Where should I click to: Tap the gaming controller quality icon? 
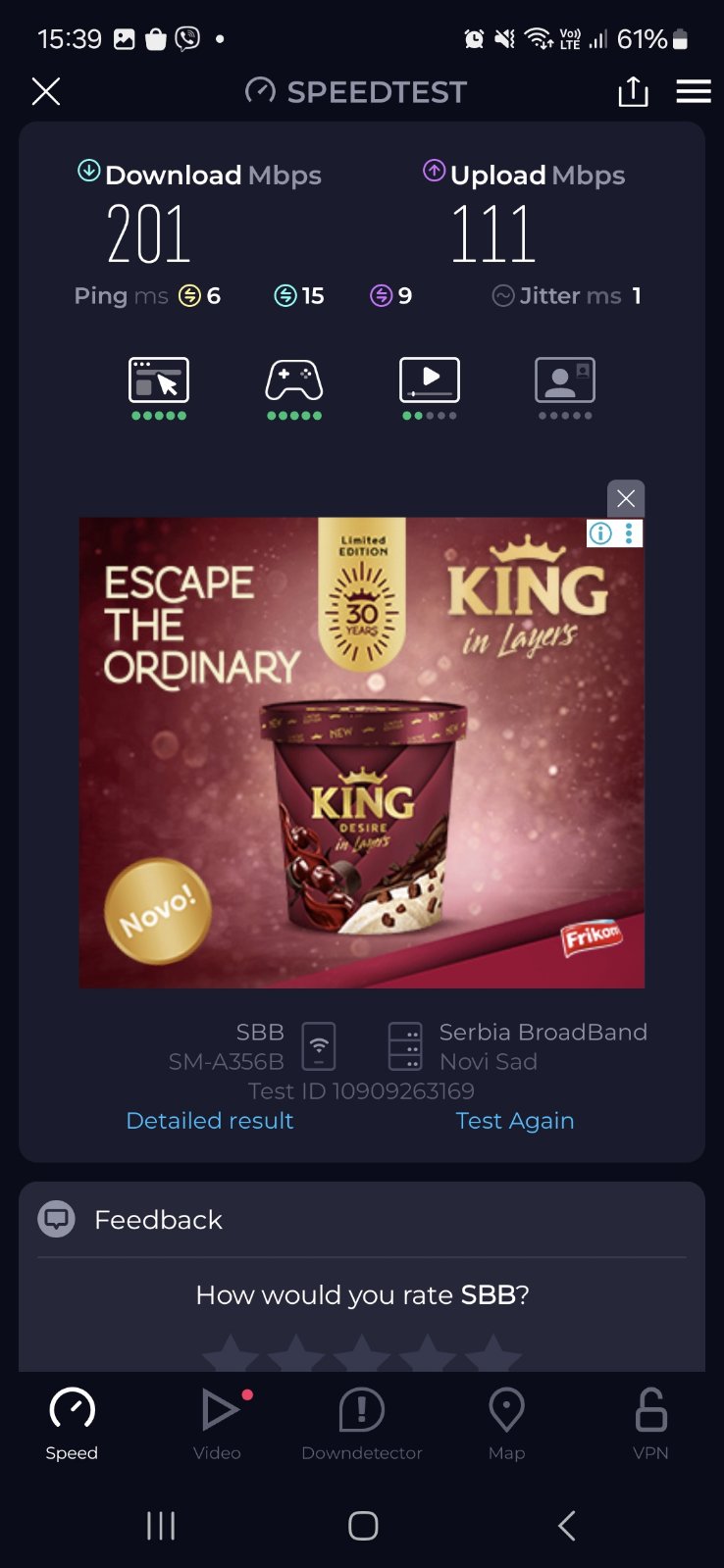tap(294, 380)
